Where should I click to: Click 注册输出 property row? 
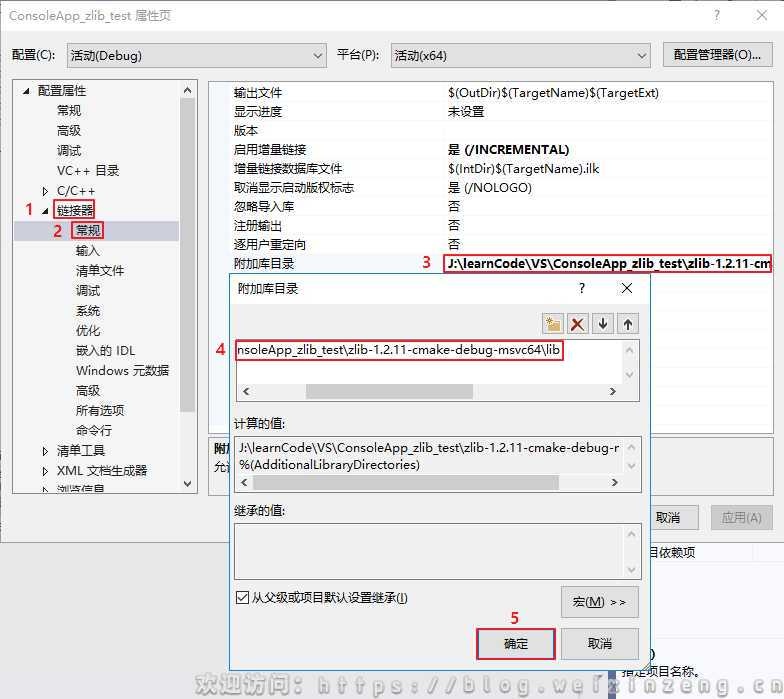coord(502,226)
